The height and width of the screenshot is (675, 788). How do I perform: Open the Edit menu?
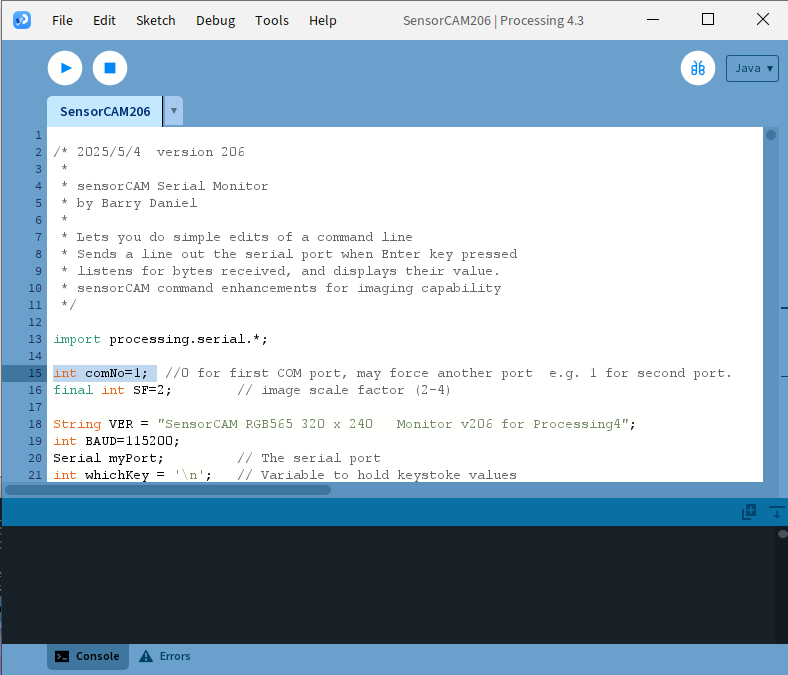click(x=104, y=20)
